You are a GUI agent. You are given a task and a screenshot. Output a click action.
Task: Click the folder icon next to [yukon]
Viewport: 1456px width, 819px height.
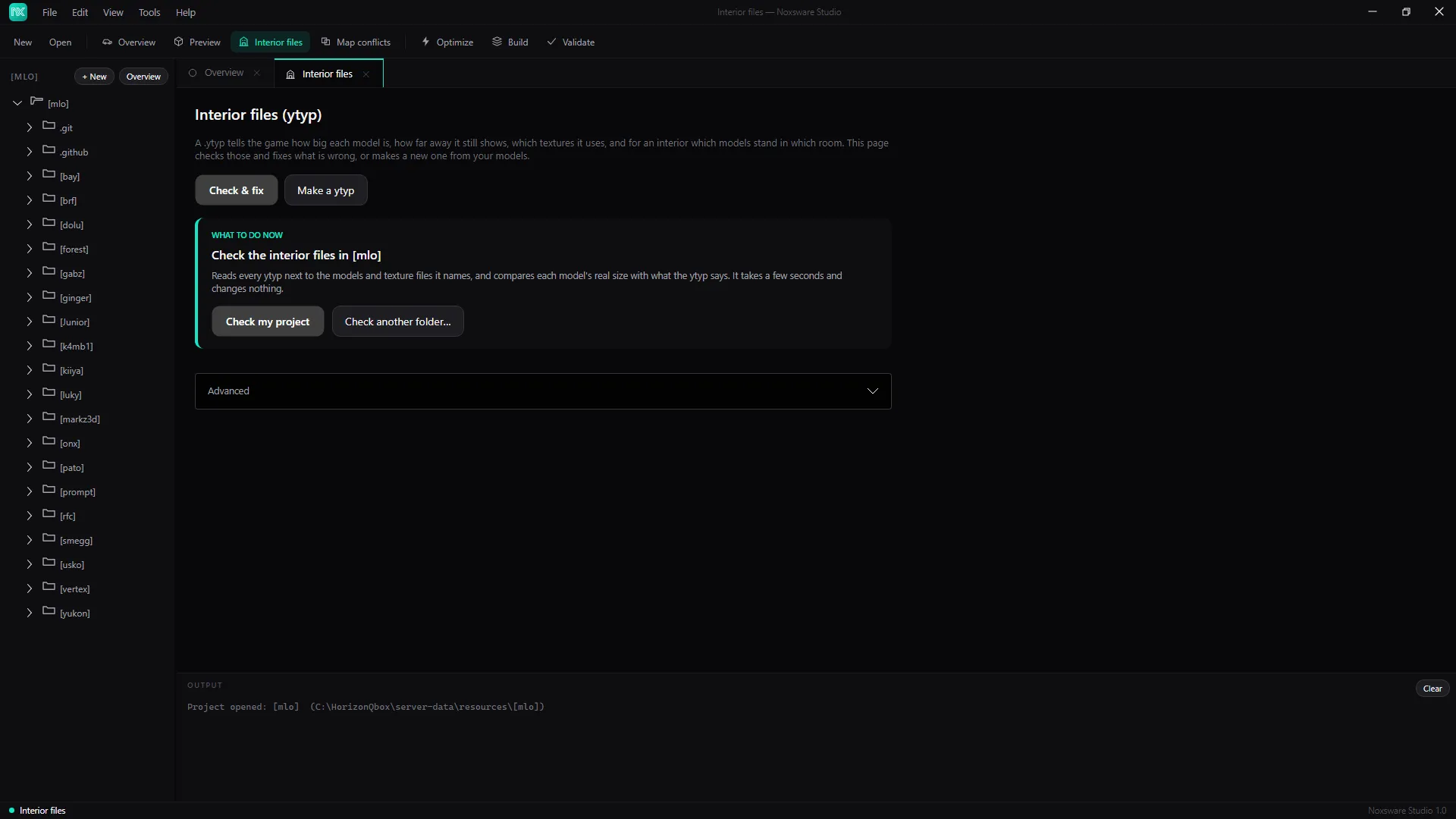pos(49,612)
